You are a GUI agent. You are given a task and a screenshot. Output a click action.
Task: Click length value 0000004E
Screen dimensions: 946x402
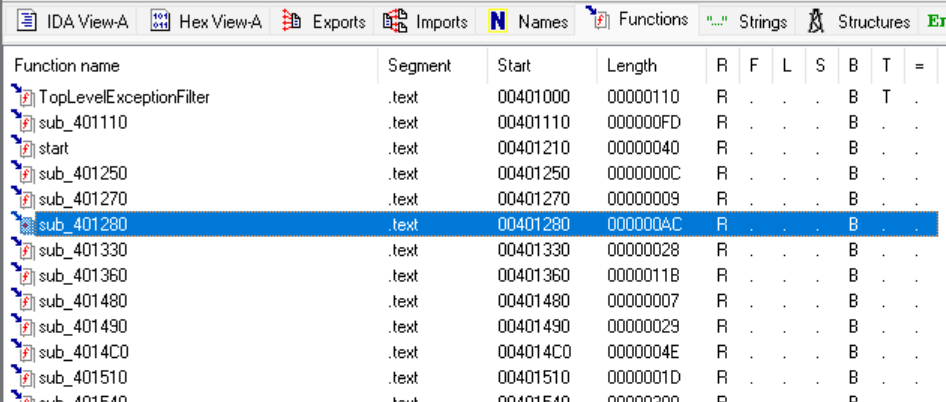click(644, 351)
